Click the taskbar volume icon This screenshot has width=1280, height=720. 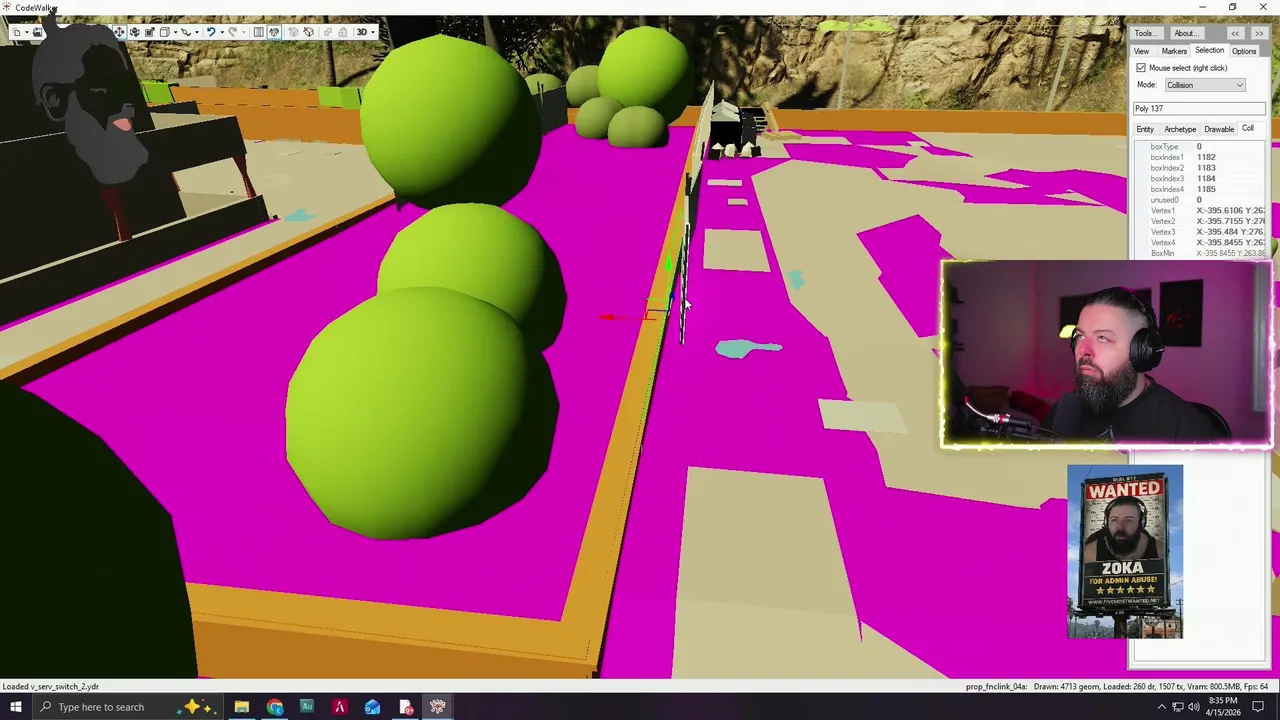pyautogui.click(x=1194, y=707)
